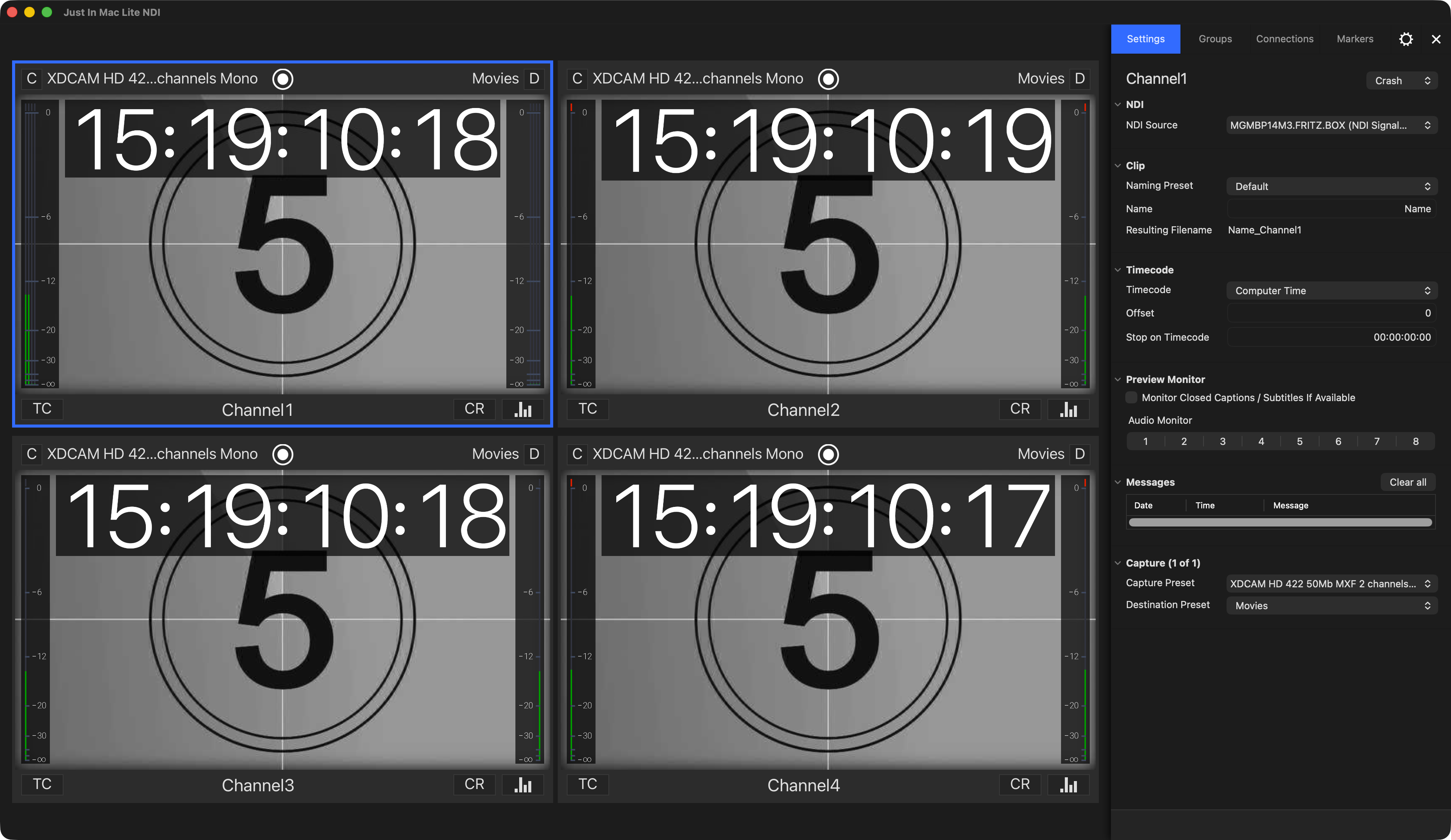Collapse the Clip section
This screenshot has width=1451, height=840.
(1118, 166)
